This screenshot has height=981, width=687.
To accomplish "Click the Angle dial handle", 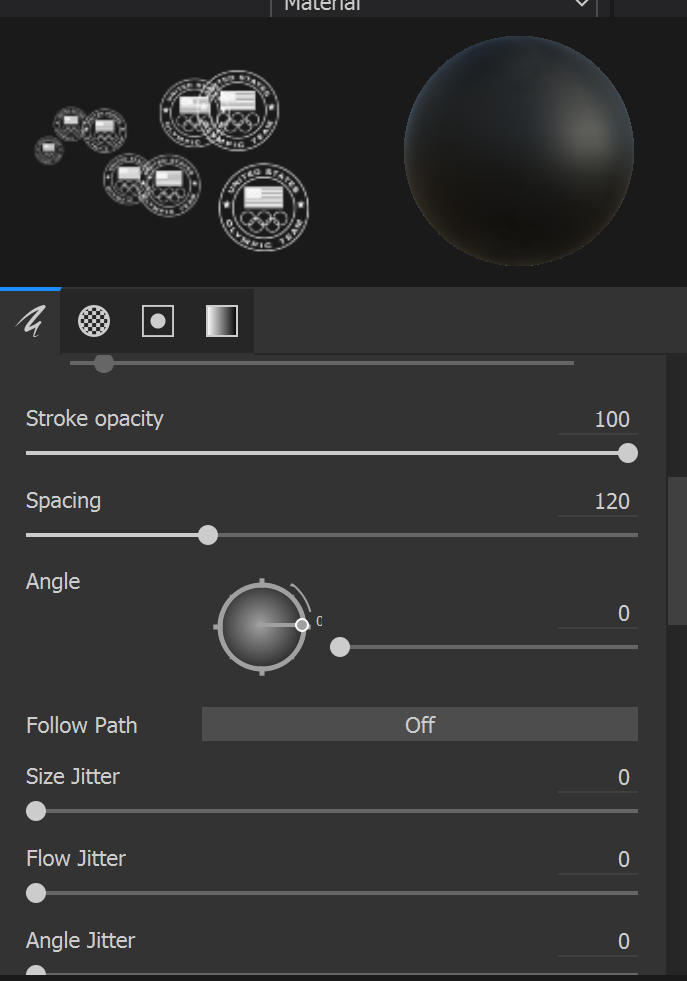I will click(302, 625).
